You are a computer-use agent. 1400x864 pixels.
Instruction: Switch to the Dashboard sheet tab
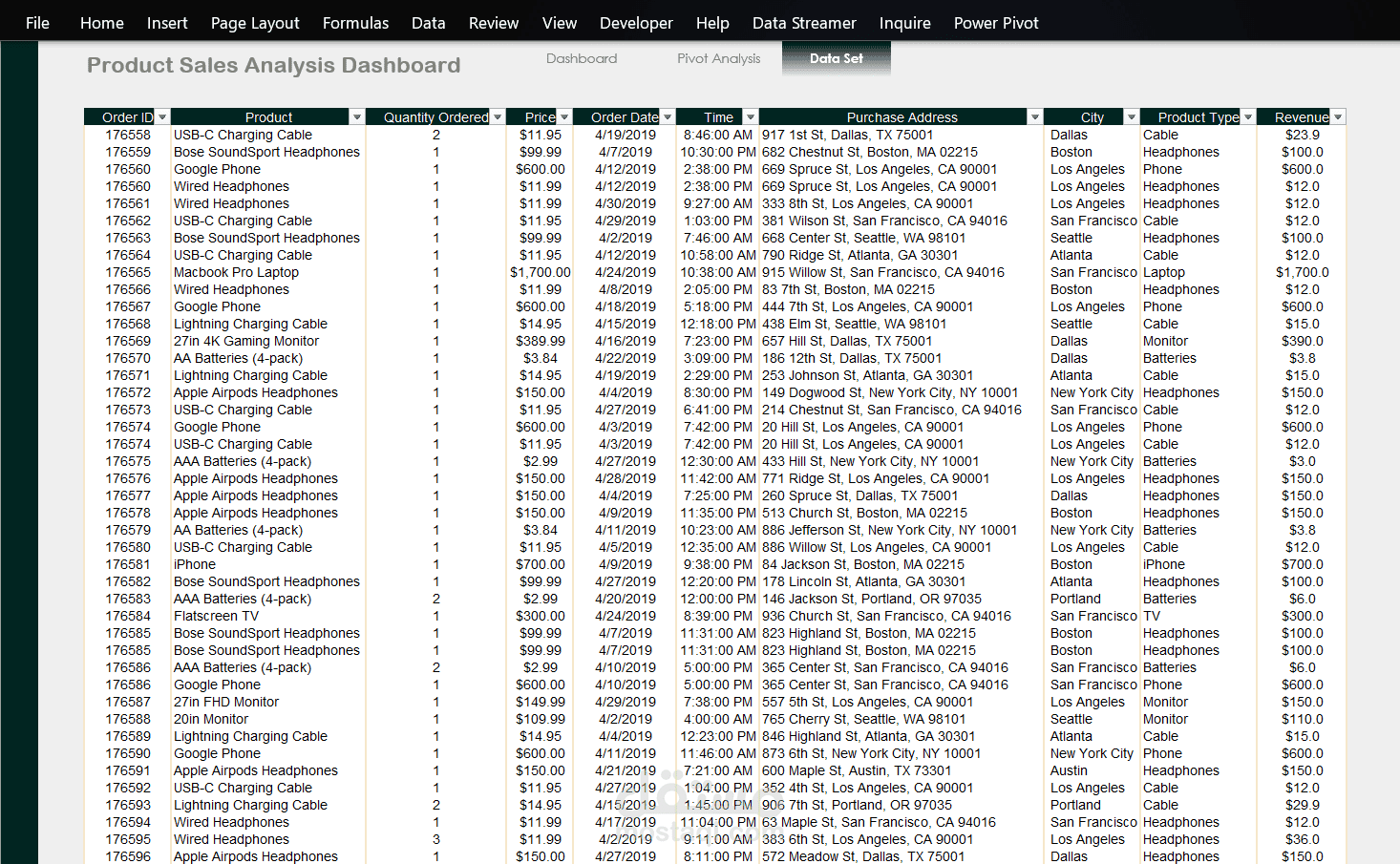tap(582, 58)
